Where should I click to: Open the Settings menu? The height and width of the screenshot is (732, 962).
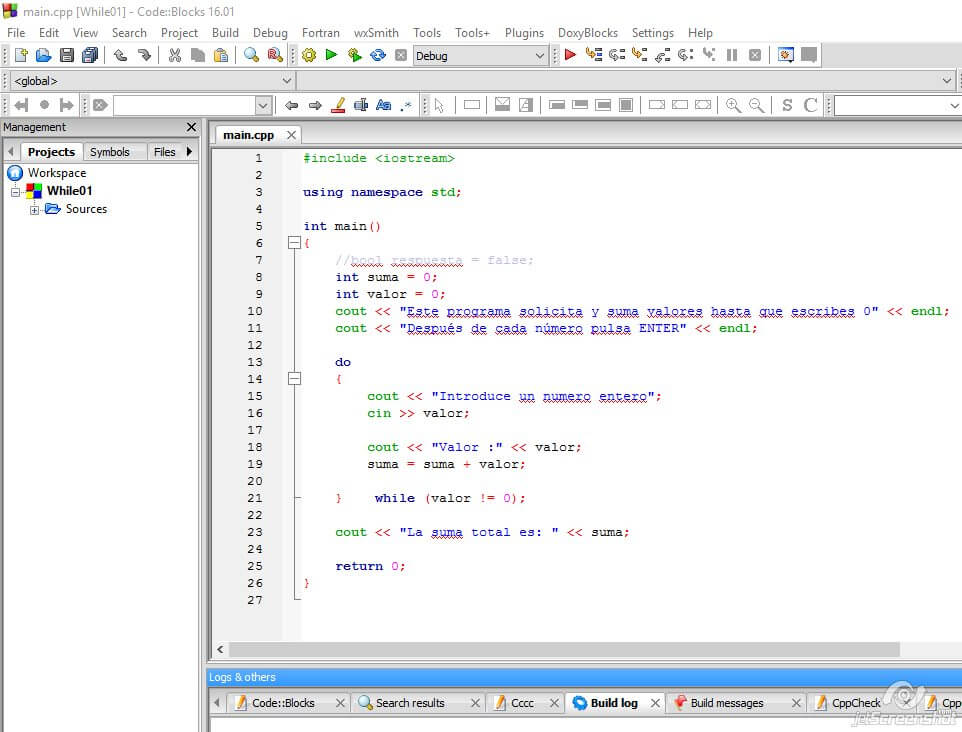(x=653, y=33)
